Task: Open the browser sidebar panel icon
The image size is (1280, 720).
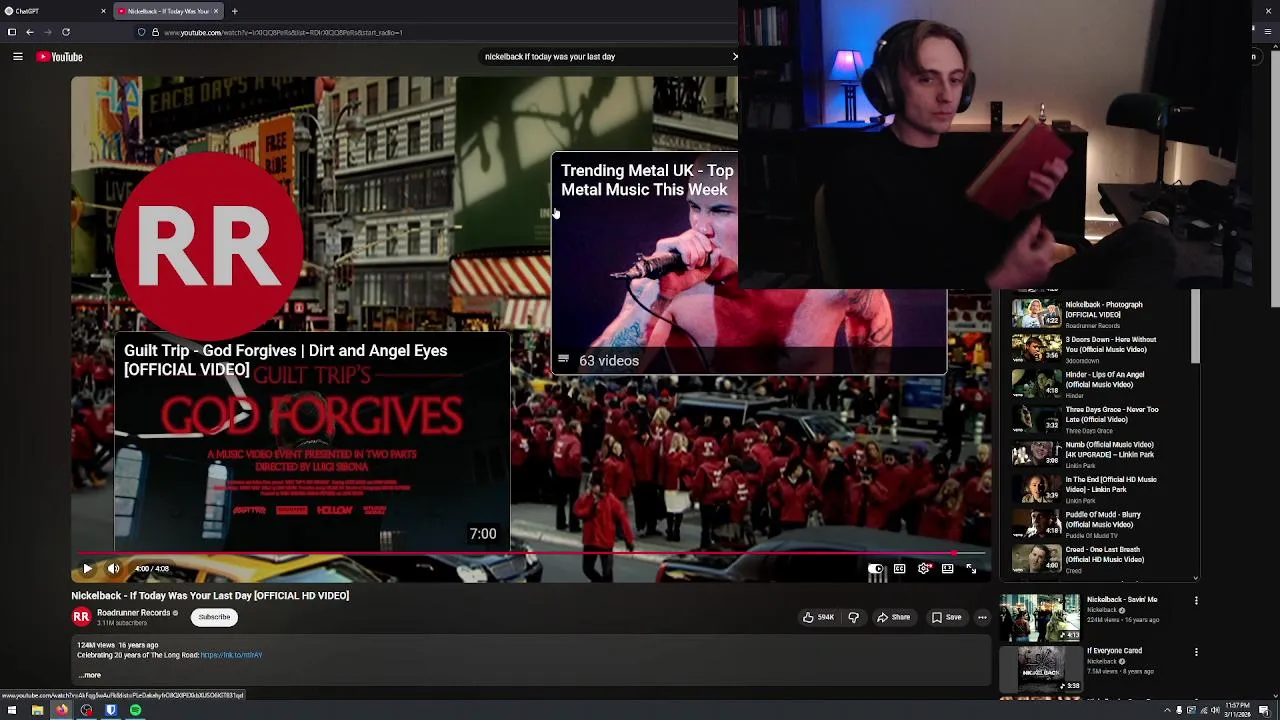Action: (x=12, y=32)
